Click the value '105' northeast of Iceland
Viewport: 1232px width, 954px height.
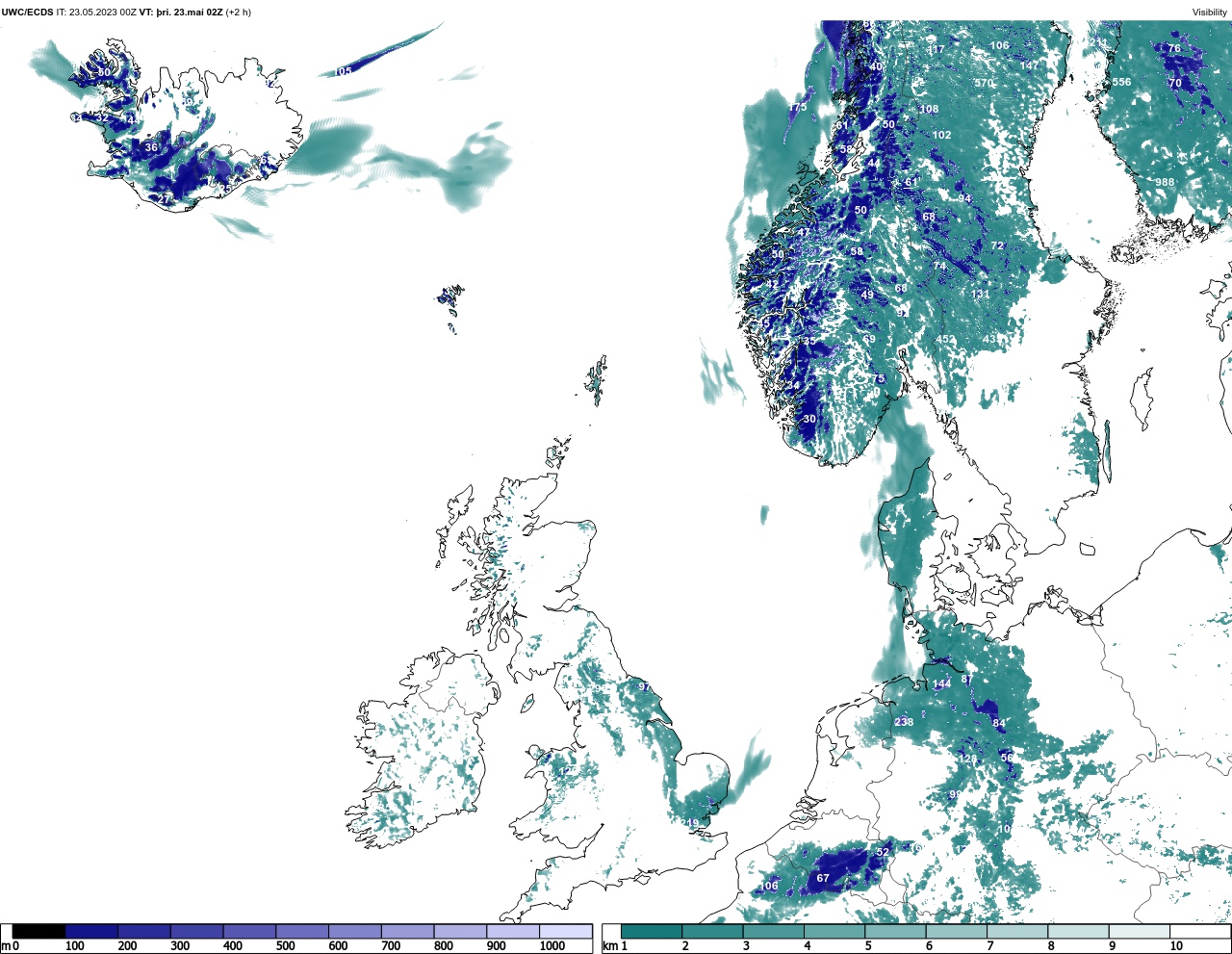343,72
